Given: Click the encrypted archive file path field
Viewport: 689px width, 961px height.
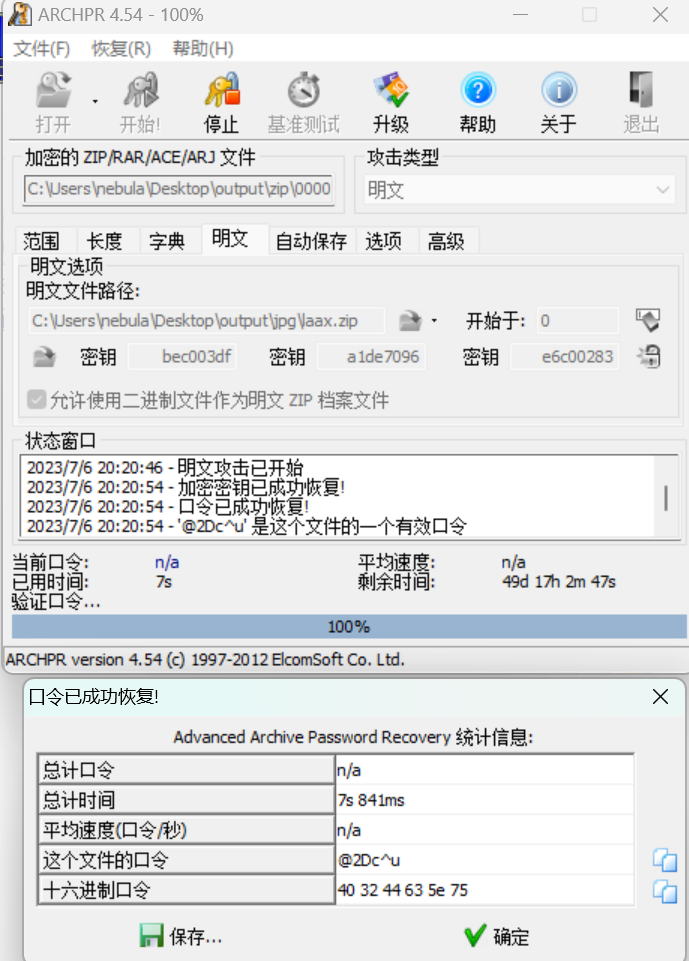Looking at the screenshot, I should coord(179,189).
